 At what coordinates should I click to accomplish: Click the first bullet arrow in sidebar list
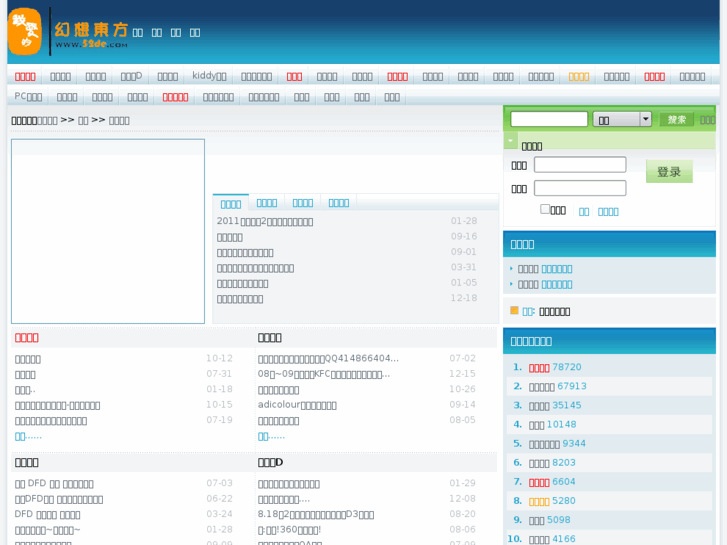tap(511, 269)
